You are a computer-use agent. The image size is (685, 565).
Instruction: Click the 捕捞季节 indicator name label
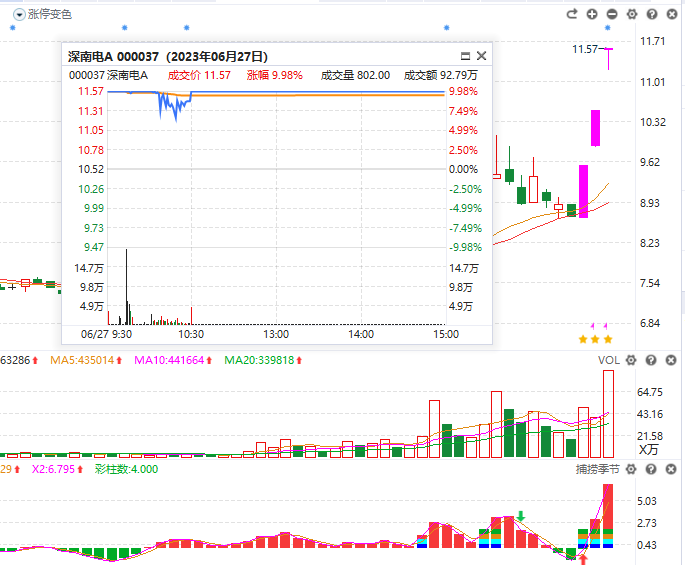tap(598, 469)
